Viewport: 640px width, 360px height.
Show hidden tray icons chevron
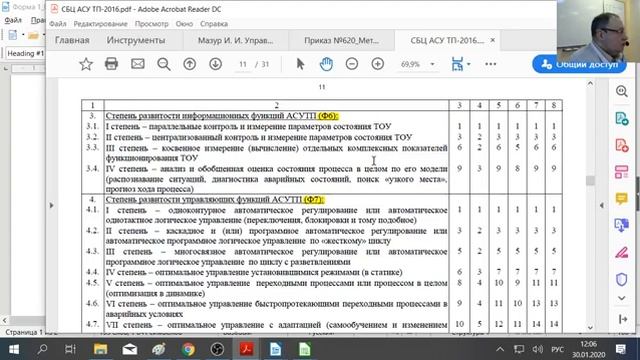pyautogui.click(x=500, y=349)
